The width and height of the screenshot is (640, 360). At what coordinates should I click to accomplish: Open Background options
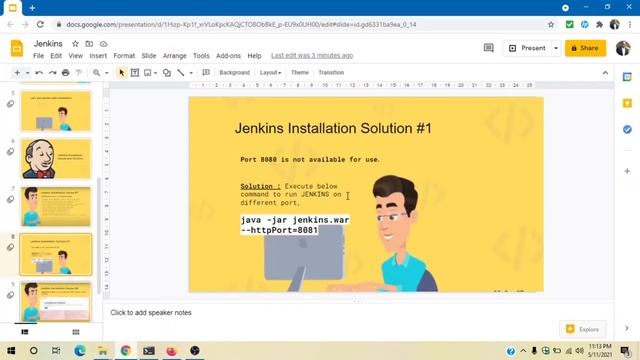point(235,73)
